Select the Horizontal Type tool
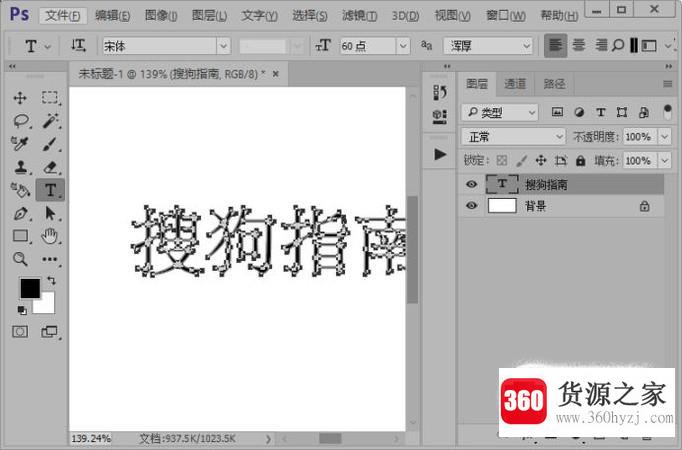The image size is (682, 450). [50, 190]
